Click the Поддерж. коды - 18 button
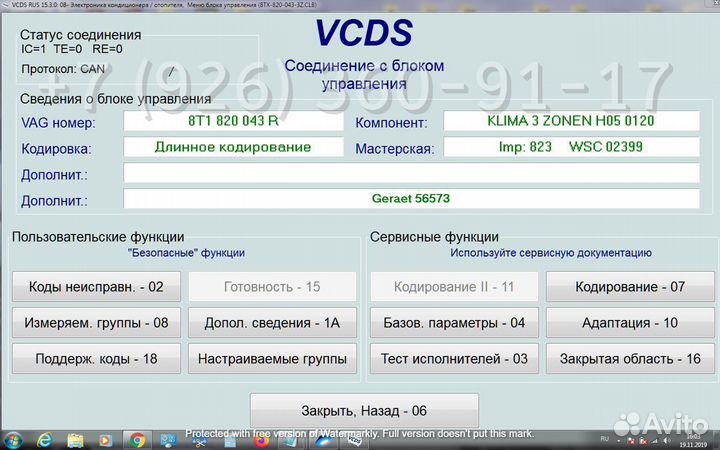720x450 pixels. click(96, 359)
